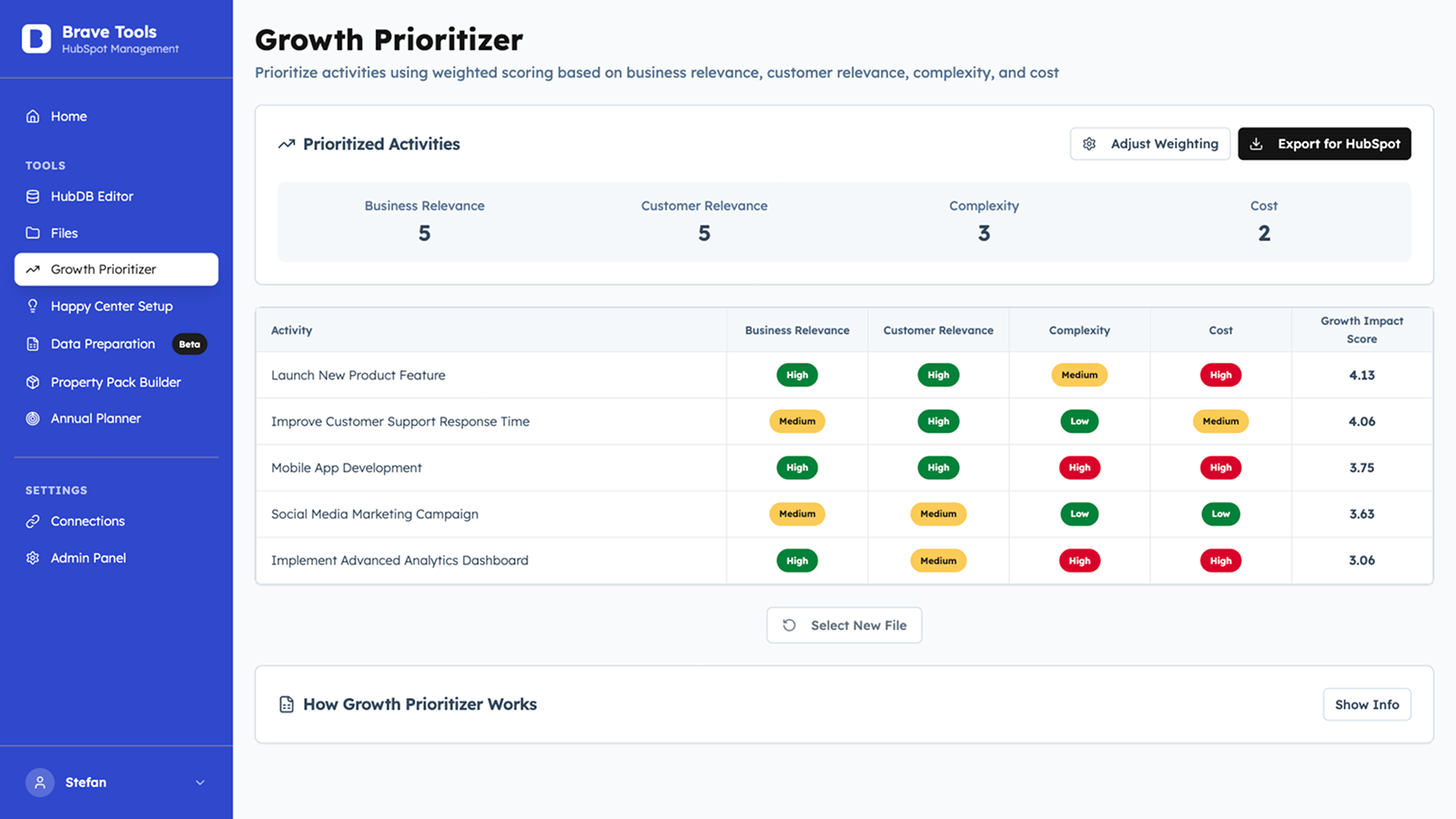Click the Brave Tools logo

point(36,39)
